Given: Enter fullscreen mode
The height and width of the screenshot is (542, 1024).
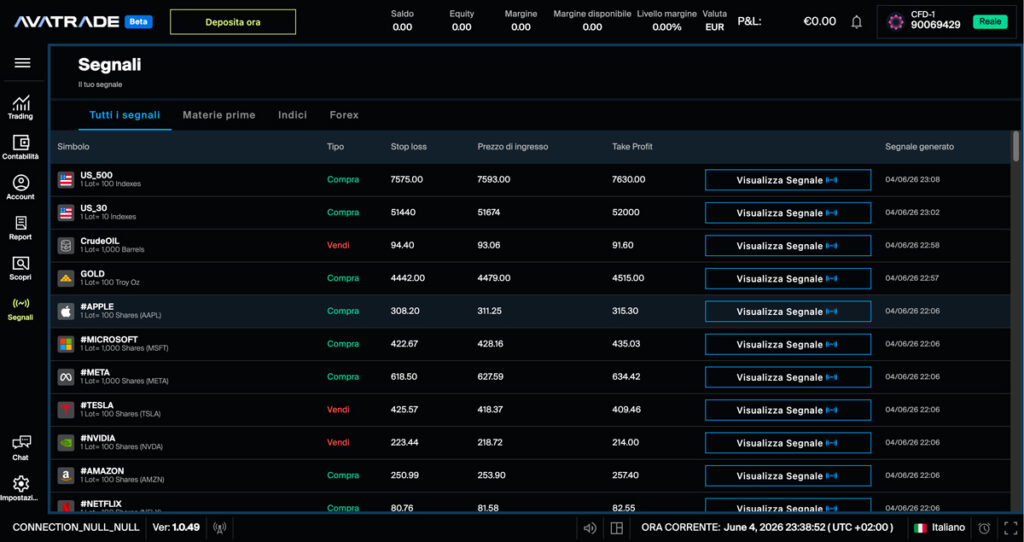Looking at the screenshot, I should (1010, 528).
